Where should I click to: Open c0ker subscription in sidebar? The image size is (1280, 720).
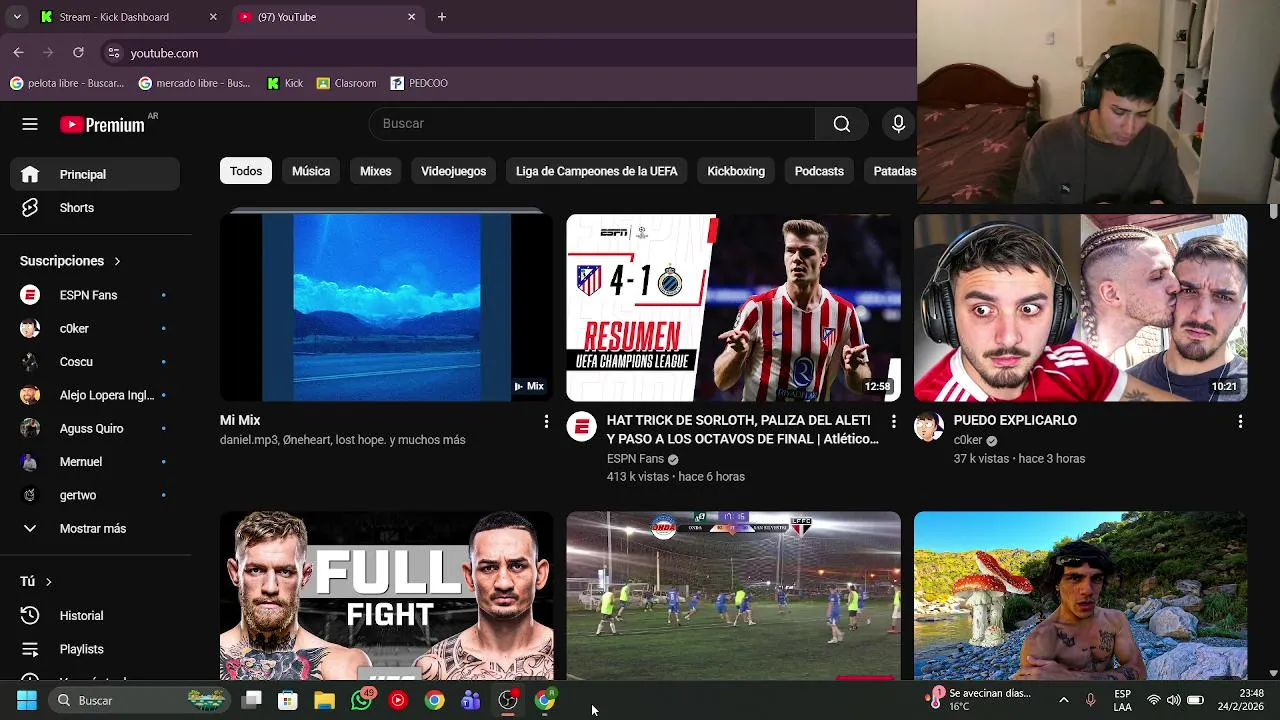coord(95,328)
